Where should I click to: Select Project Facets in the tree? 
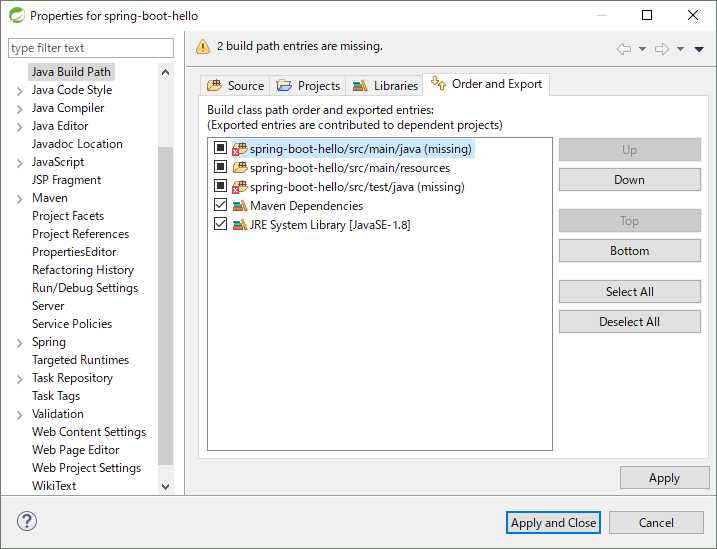[x=68, y=216]
